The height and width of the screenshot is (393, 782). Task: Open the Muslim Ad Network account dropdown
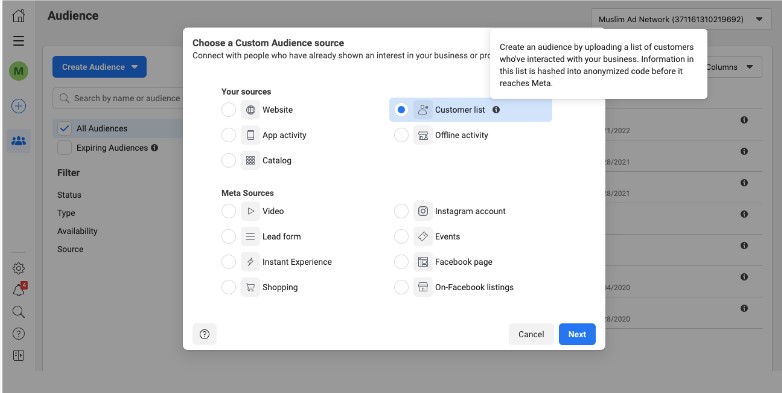[681, 19]
